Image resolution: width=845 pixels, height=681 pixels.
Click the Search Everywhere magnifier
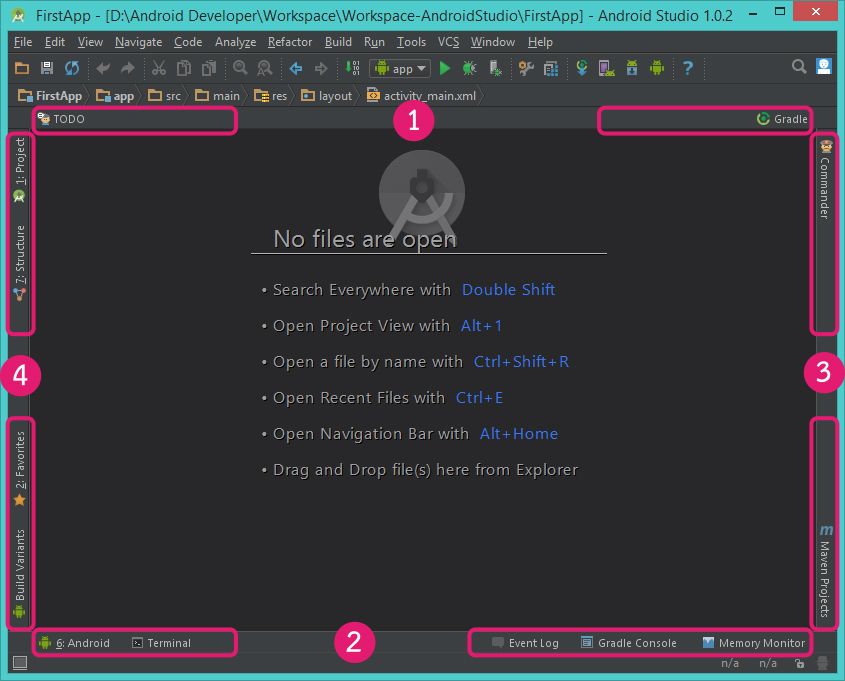[x=799, y=66]
